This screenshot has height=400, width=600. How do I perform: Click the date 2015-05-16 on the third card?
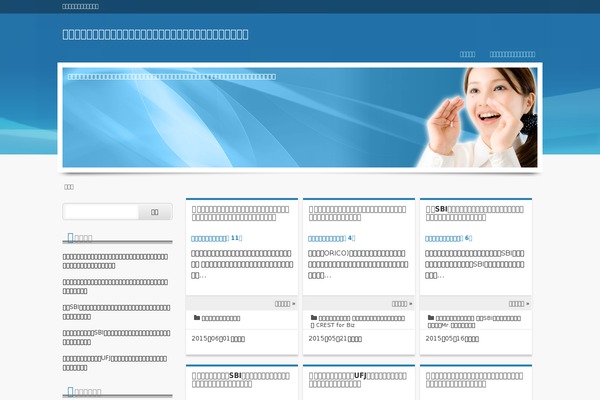pyautogui.click(x=452, y=339)
